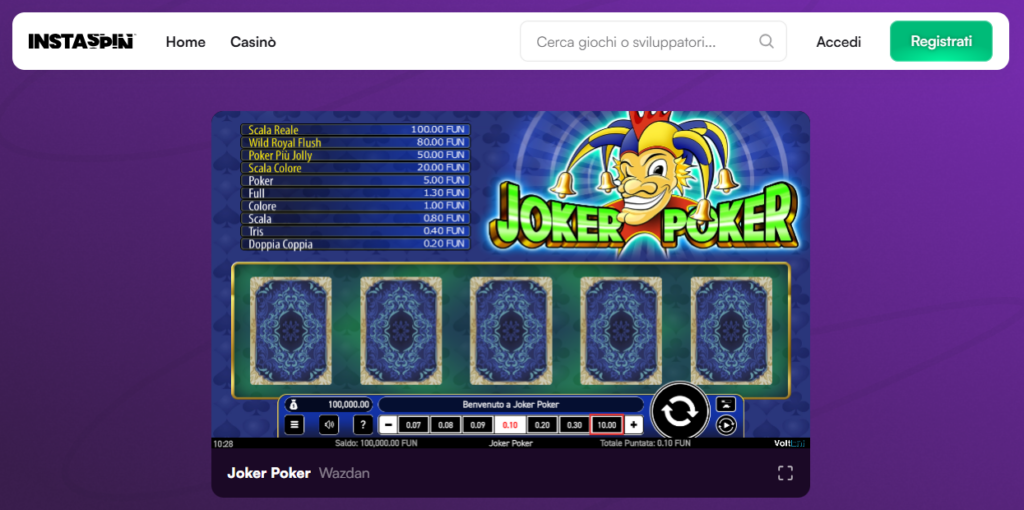Screen dimensions: 1024x510
Task: Click the Tris paytable row
Action: pyautogui.click(x=355, y=231)
